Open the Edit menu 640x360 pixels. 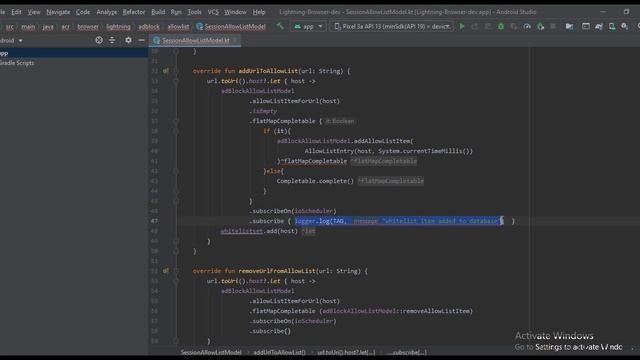coord(16,12)
